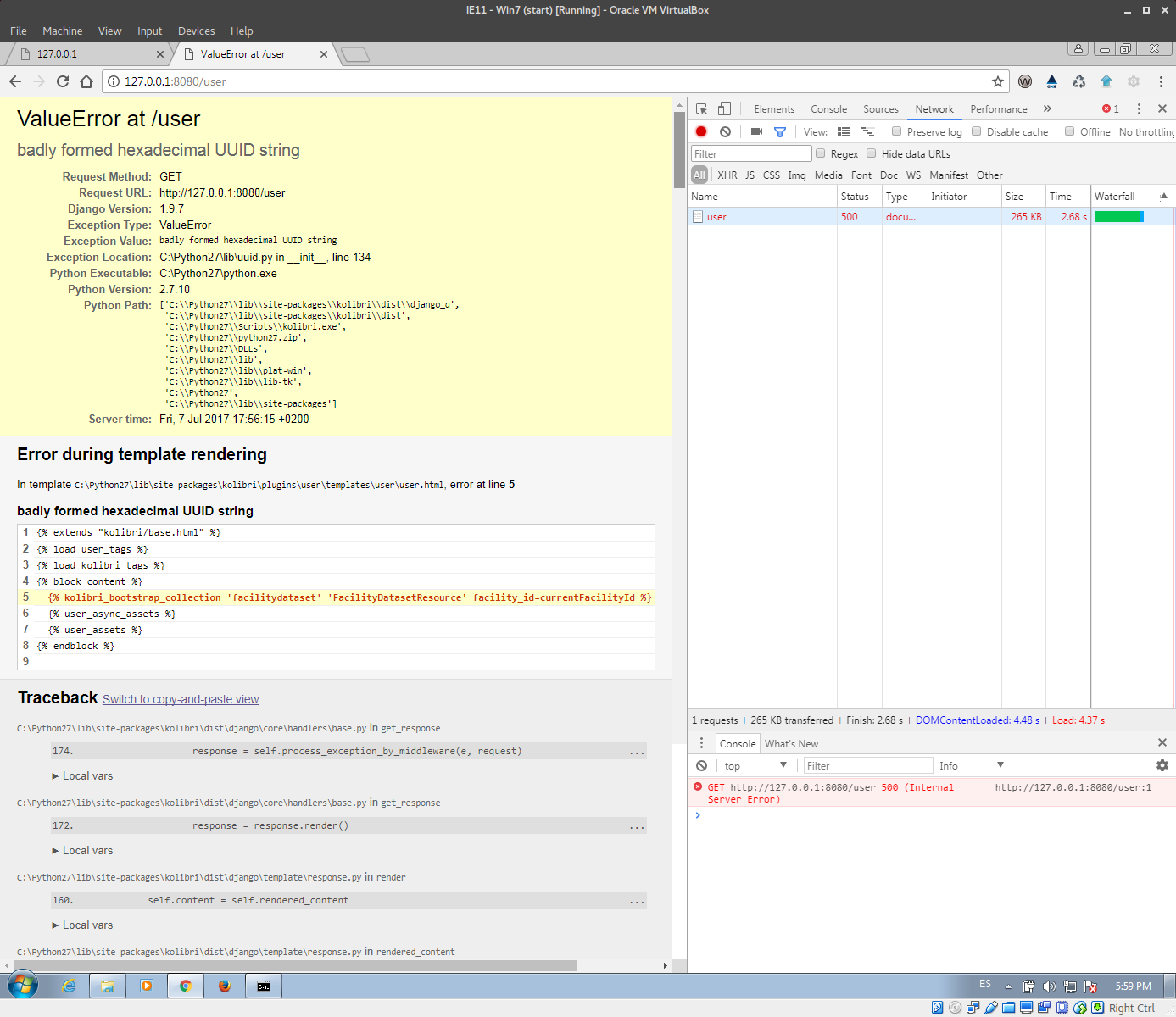Toggle the network filter funnel icon
Screen dimensions: 1176x1017
(x=780, y=131)
